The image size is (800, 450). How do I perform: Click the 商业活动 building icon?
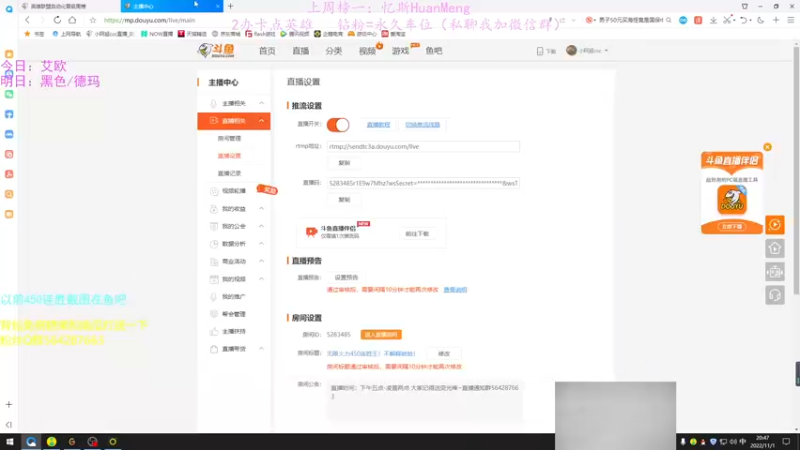pyautogui.click(x=214, y=261)
